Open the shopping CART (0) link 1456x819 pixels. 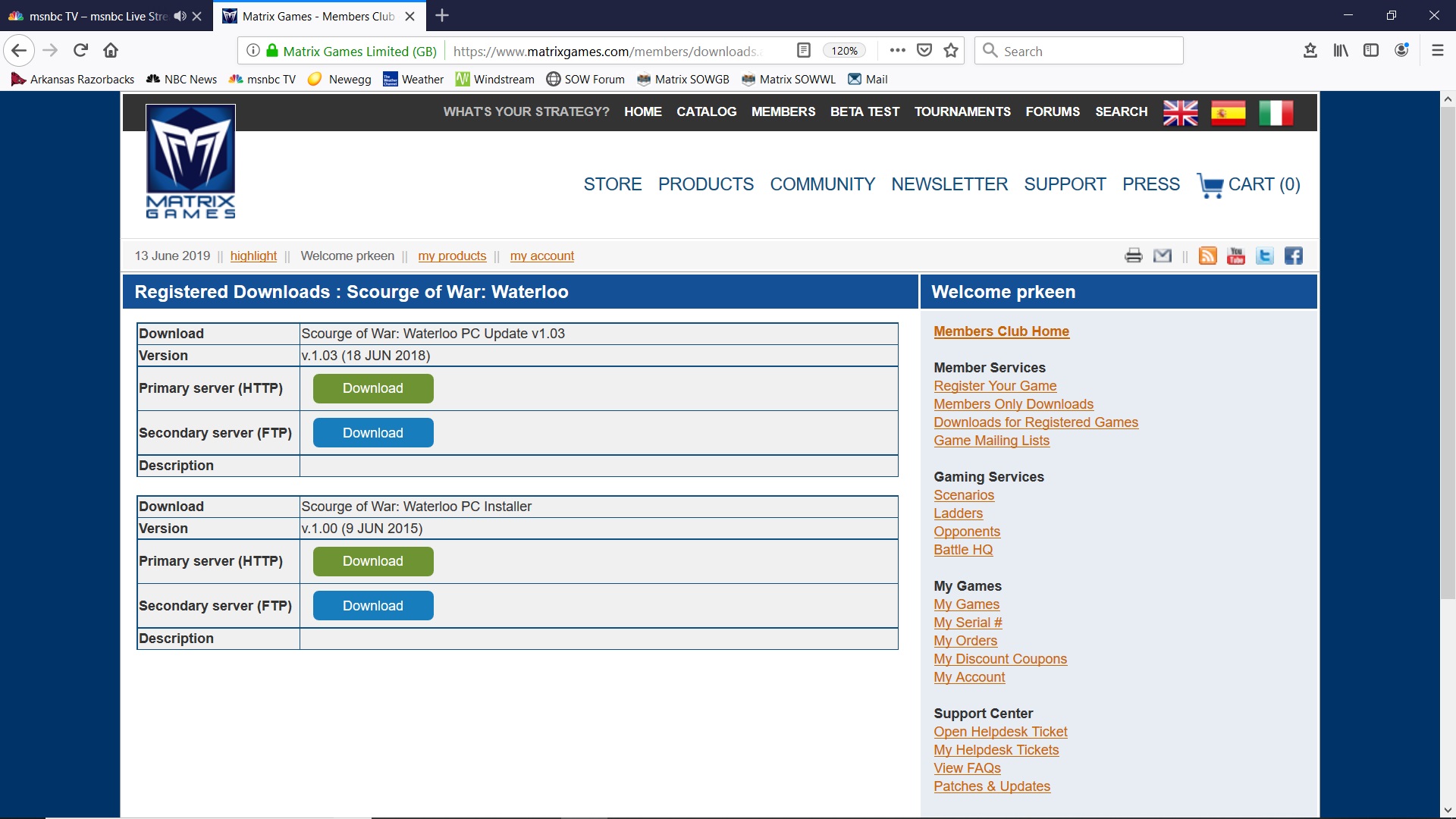[1248, 184]
